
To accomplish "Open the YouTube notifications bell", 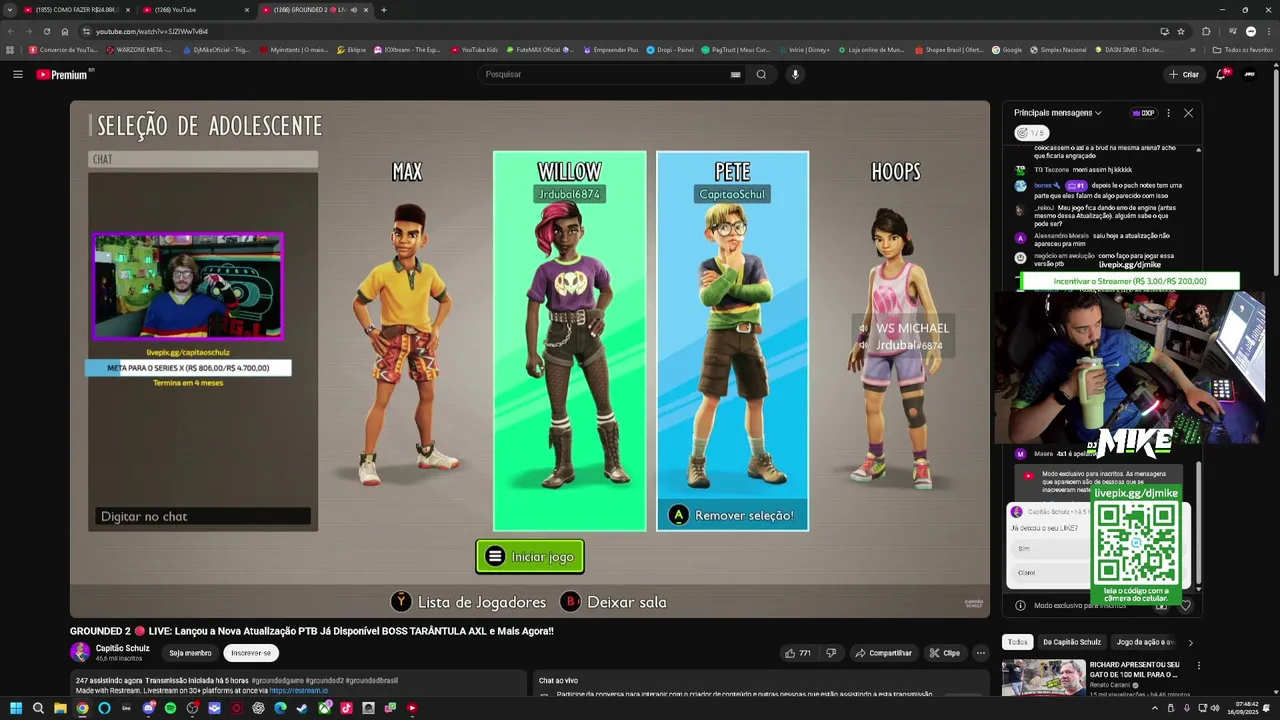I will coord(1221,74).
